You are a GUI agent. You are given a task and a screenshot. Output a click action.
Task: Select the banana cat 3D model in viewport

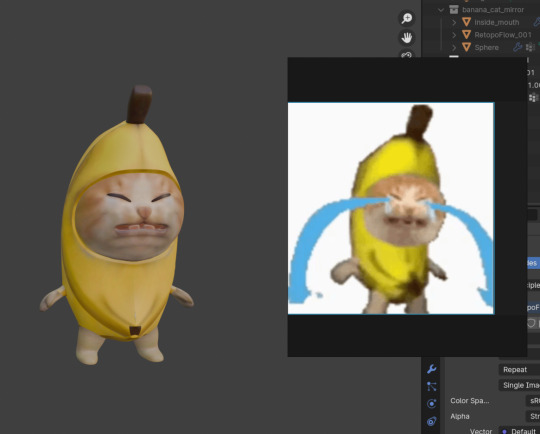pos(116,226)
